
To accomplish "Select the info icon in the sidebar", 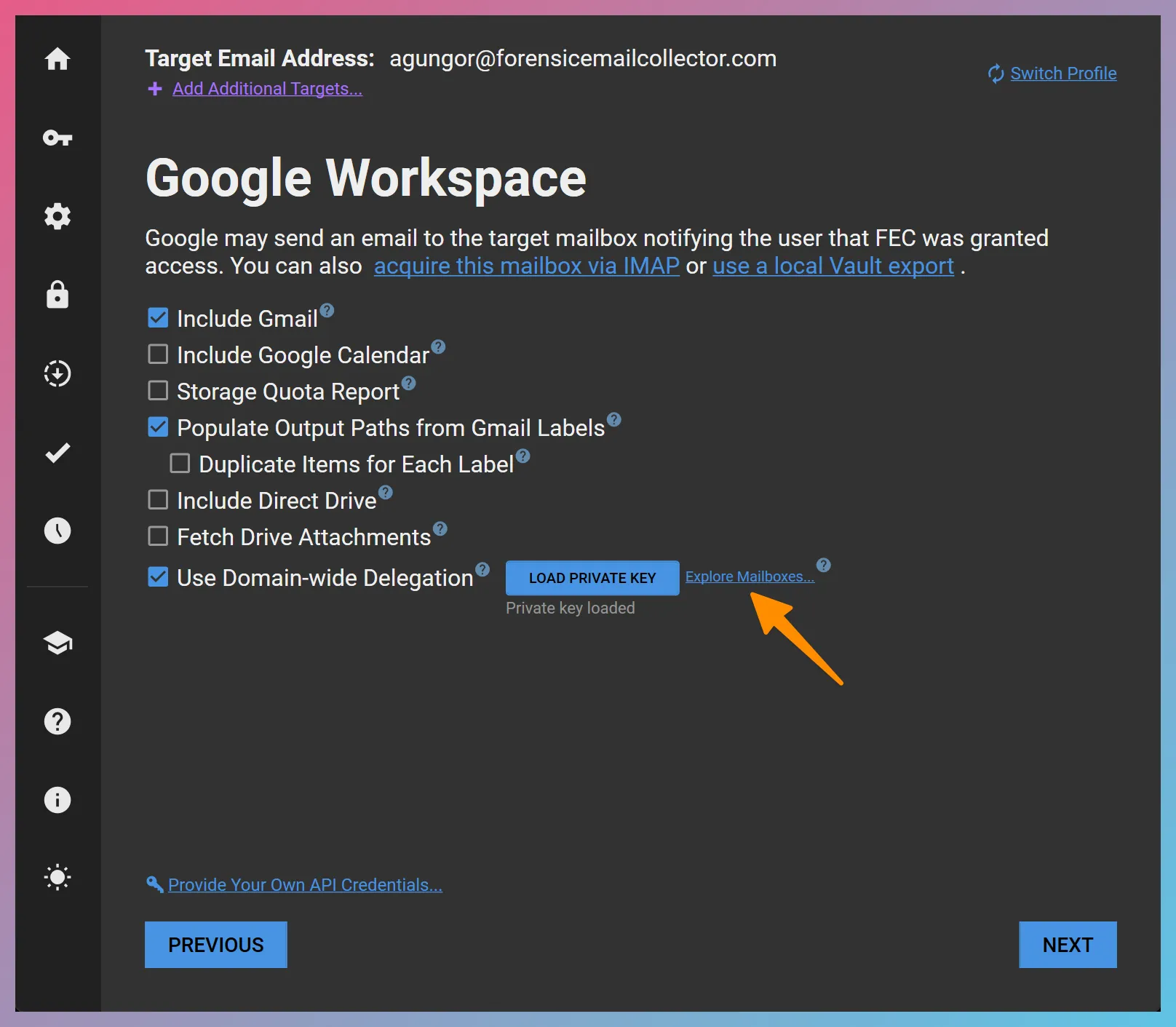I will pos(57,800).
